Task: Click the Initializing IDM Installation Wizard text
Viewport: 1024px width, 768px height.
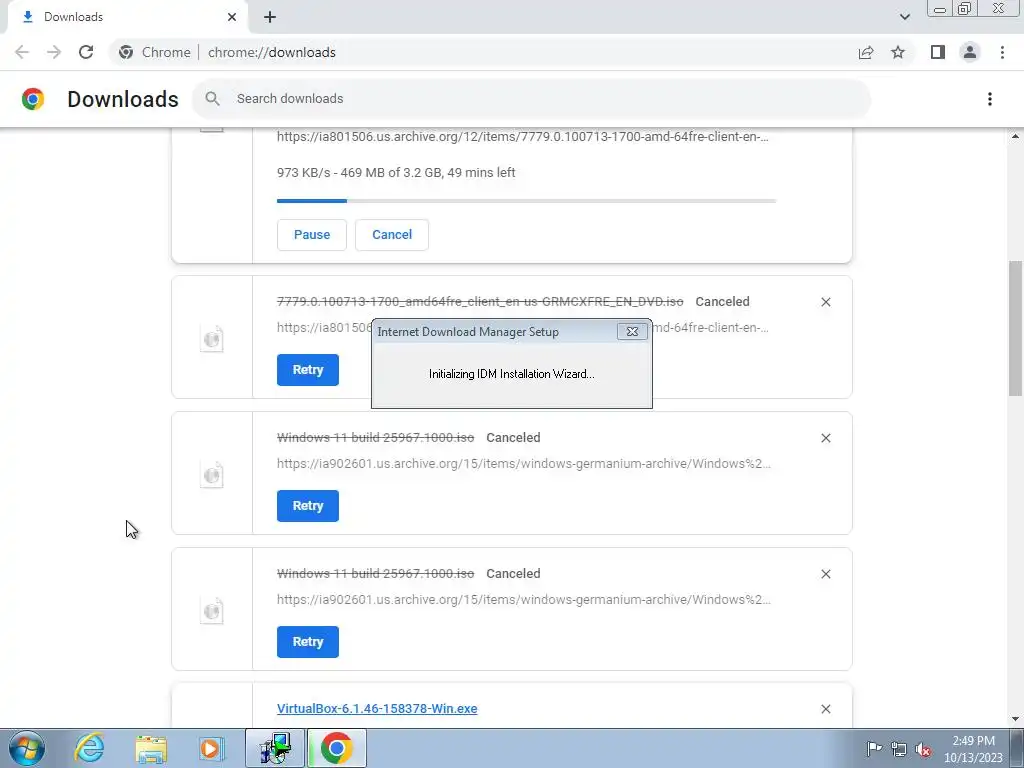Action: [511, 374]
